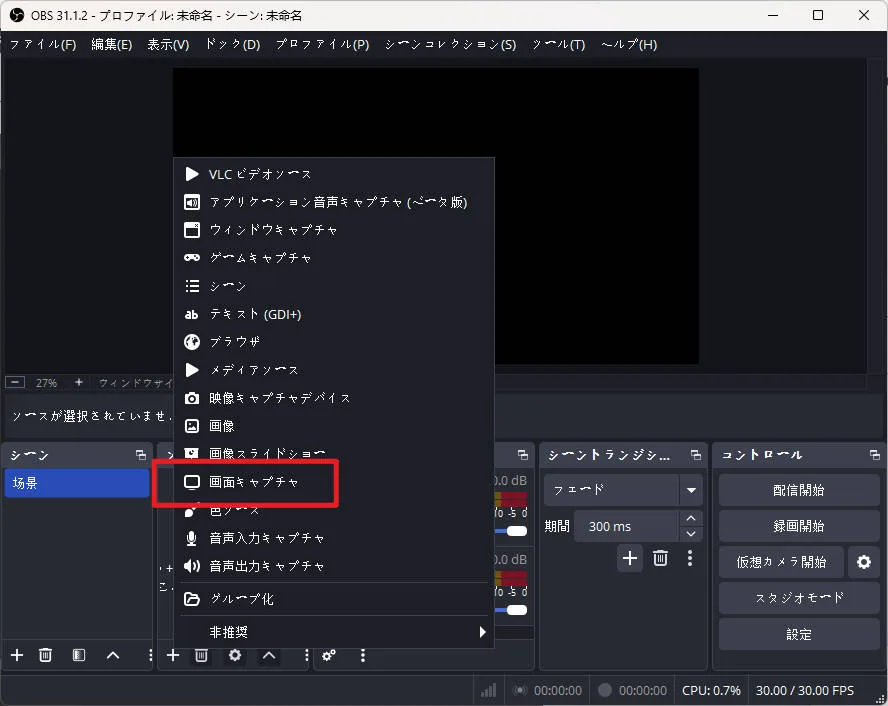Viewport: 888px width, 706px height.
Task: Move scene up with arrow
Action: (x=113, y=655)
